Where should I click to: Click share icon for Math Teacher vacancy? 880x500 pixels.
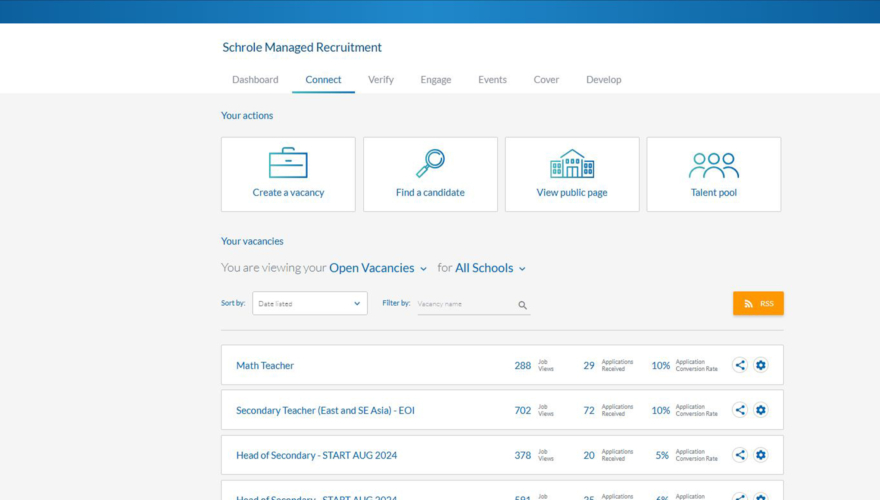tap(740, 365)
